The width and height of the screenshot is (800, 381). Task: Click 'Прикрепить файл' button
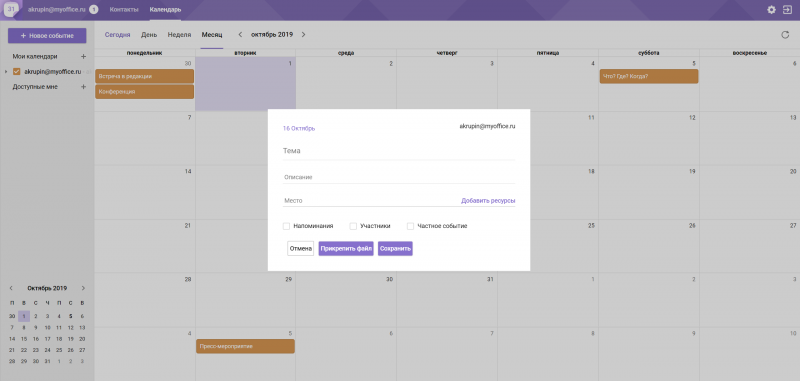coord(346,248)
